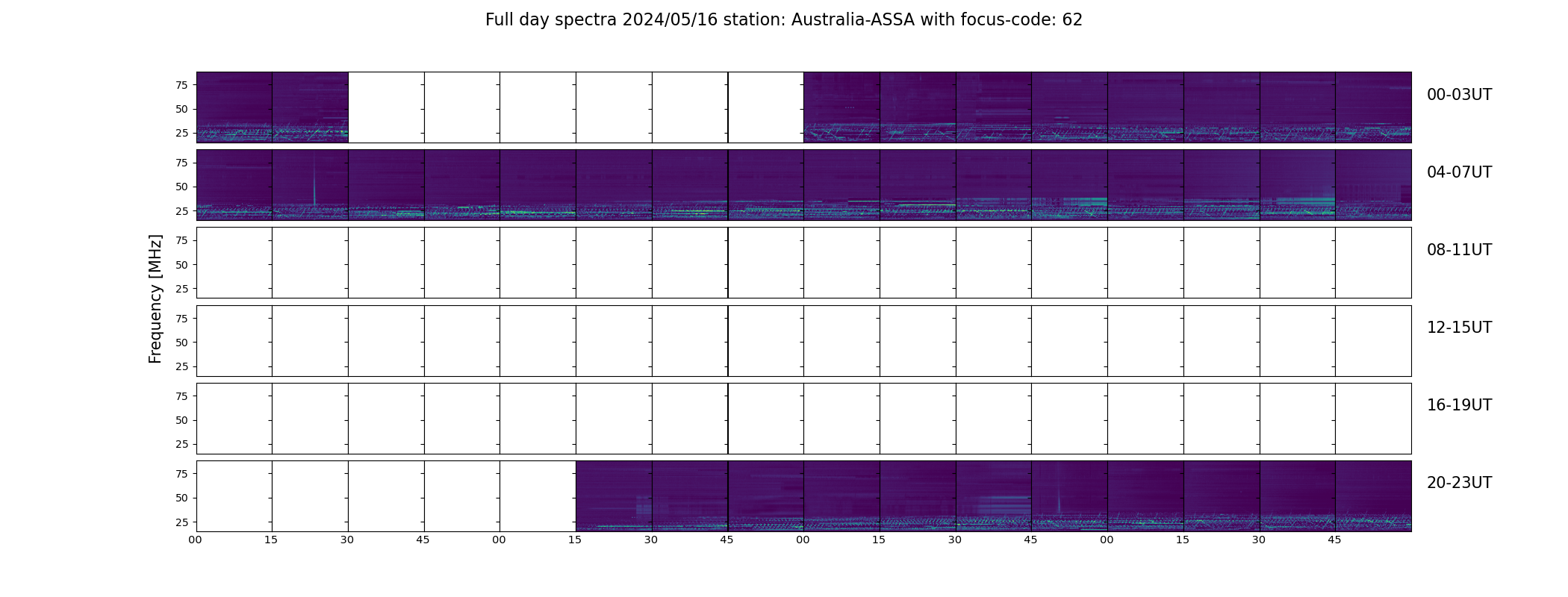Image resolution: width=1568 pixels, height=597 pixels.
Task: Click the 25 tick of the 12-15UT row
Action: coord(181,366)
